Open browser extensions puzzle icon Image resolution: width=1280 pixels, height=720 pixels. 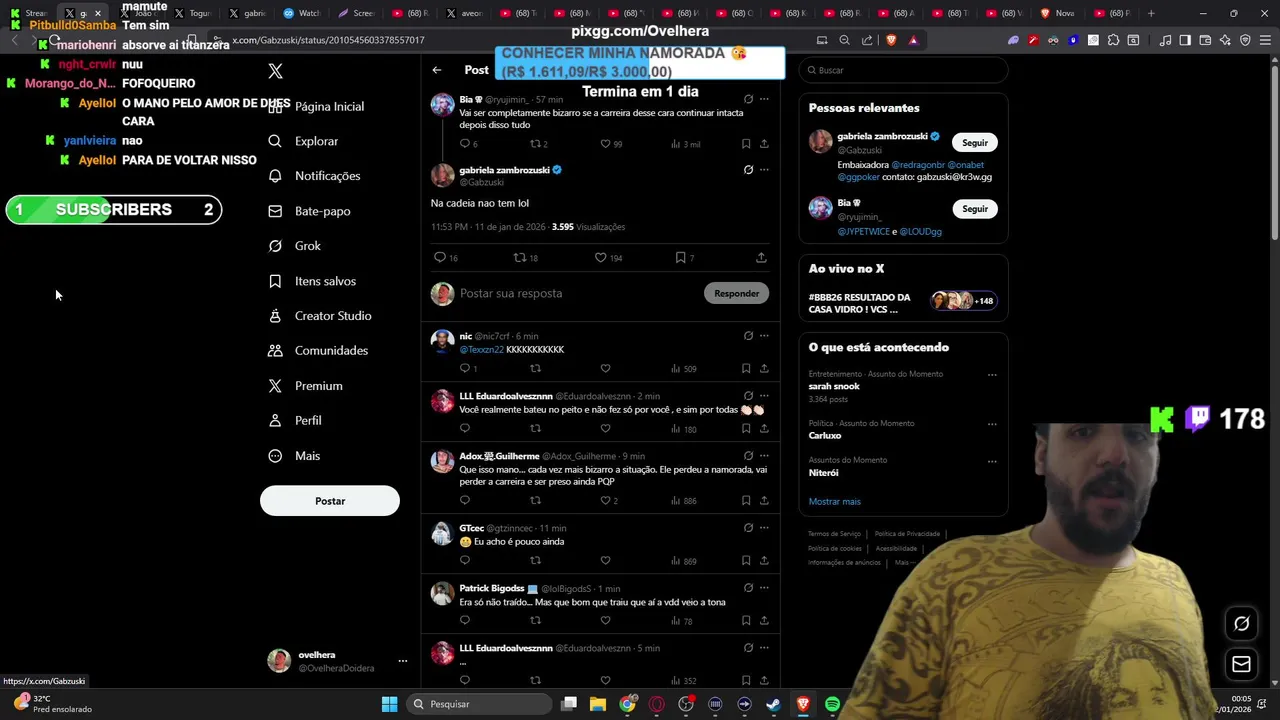tap(1113, 40)
